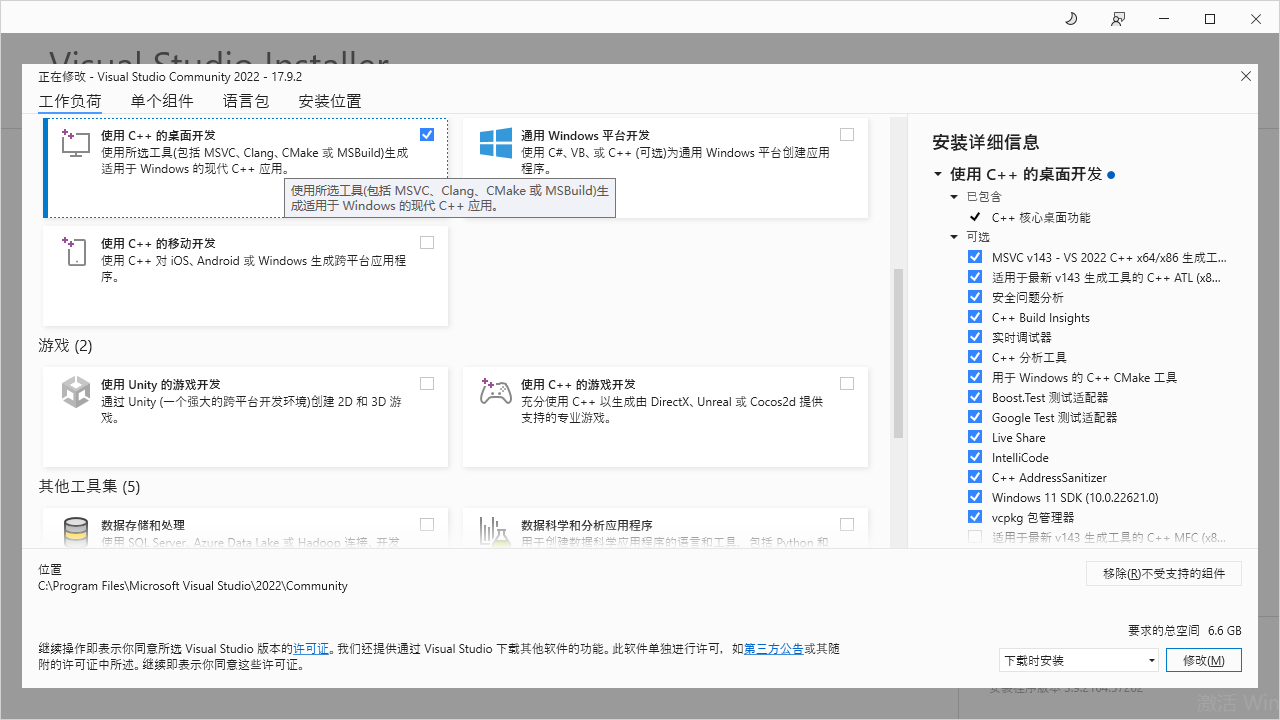The height and width of the screenshot is (720, 1280).
Task: Collapse the 可选 section
Action: pyautogui.click(x=955, y=237)
